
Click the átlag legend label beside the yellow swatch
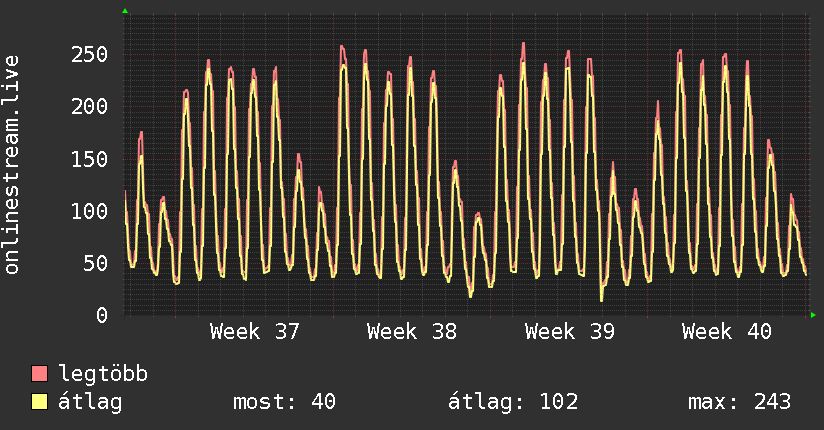[x=90, y=402]
